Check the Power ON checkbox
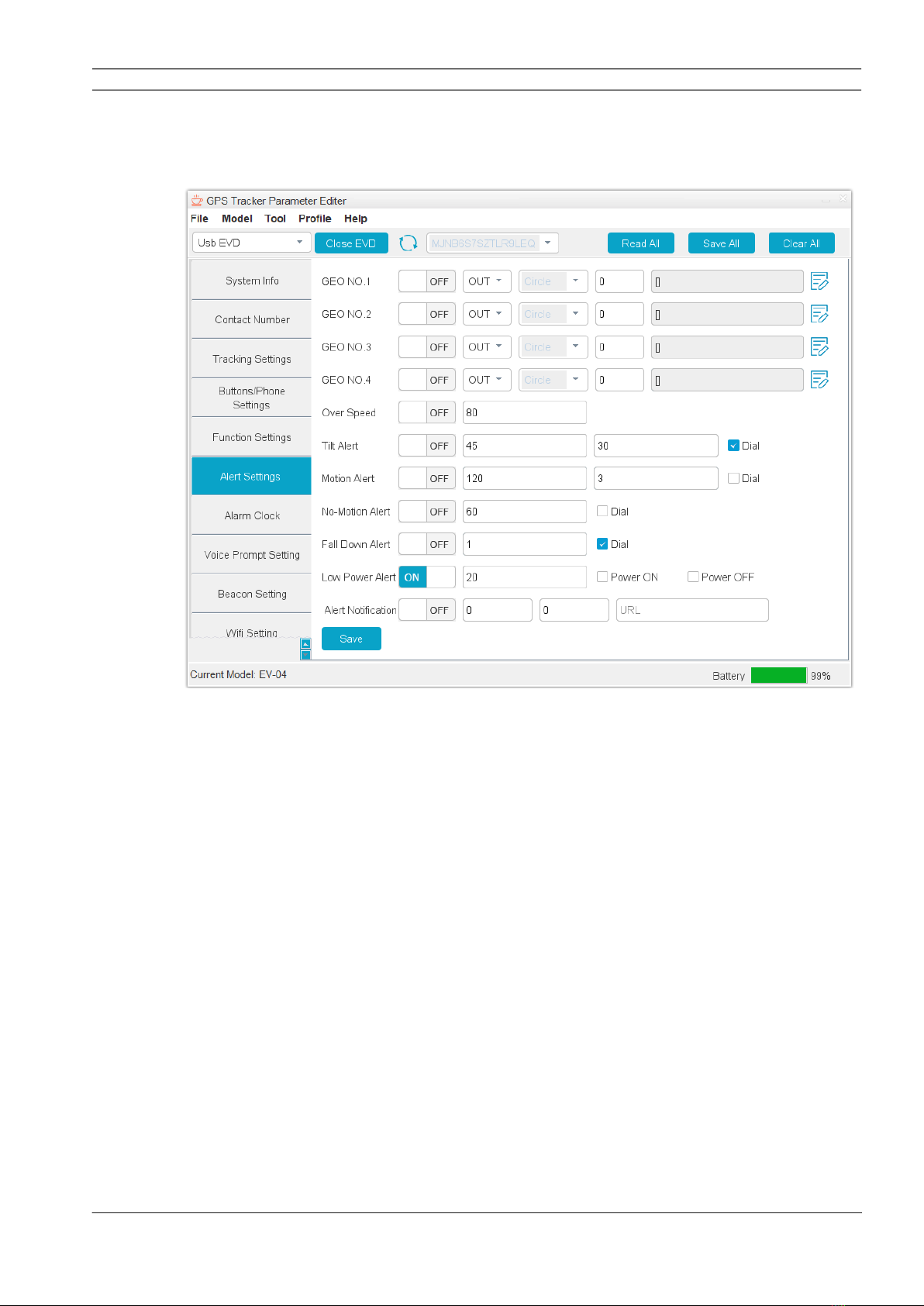The width and height of the screenshot is (924, 1306). [x=602, y=577]
